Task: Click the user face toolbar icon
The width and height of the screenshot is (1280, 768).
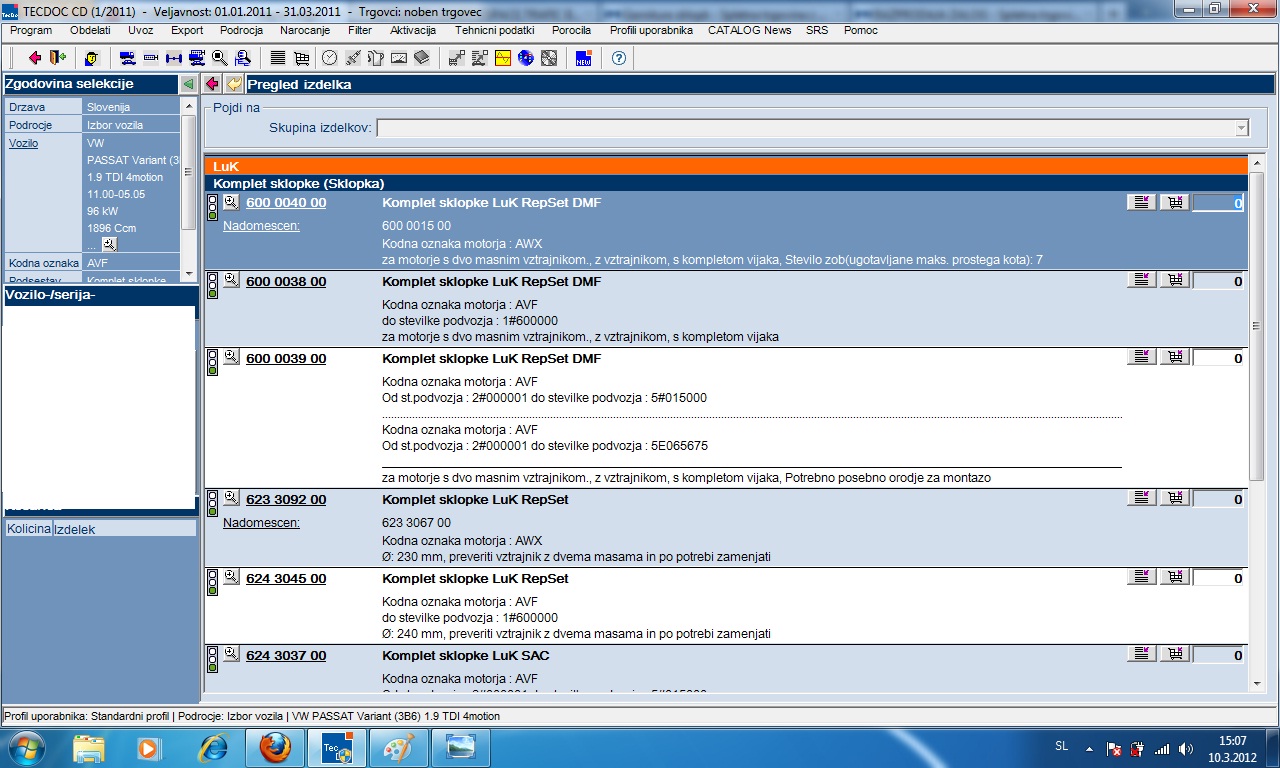Action: pos(92,58)
